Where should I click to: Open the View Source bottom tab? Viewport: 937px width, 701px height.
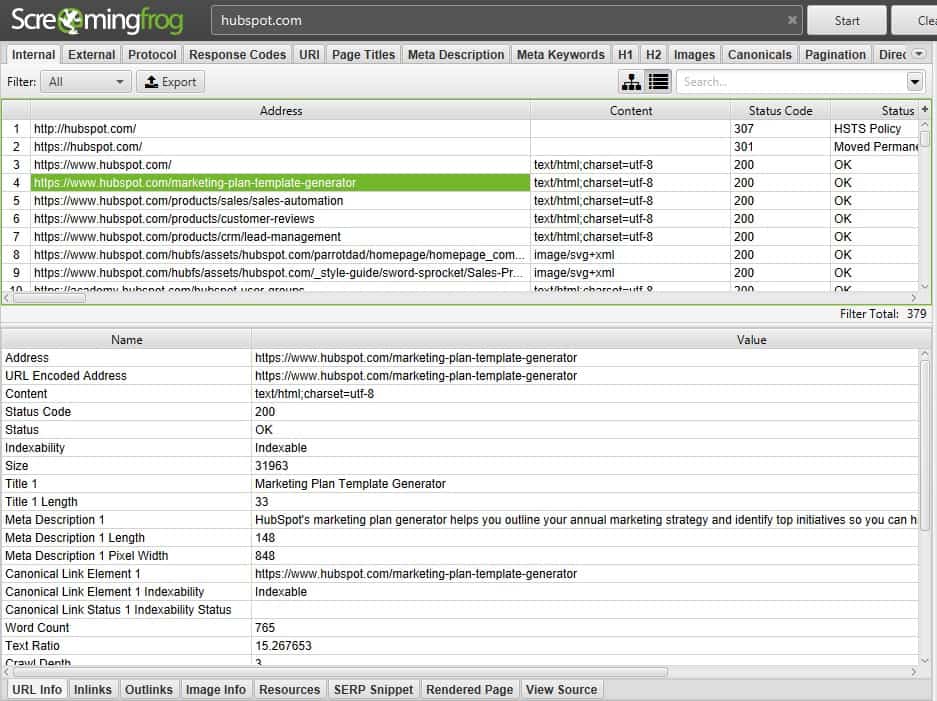click(561, 689)
